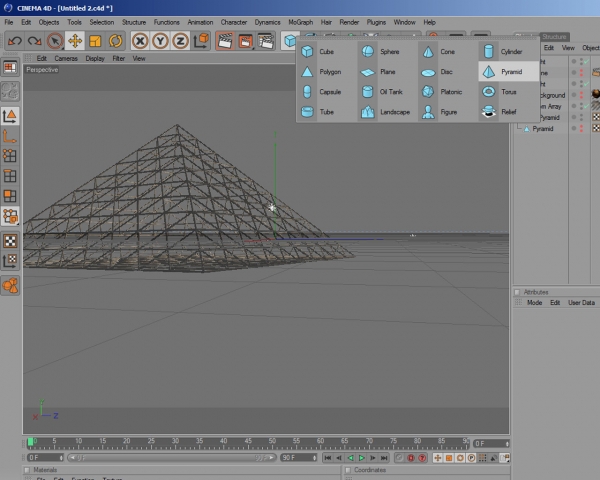This screenshot has height=480, width=600.
Task: Render in Picture Viewer icon
Action: tap(245, 41)
